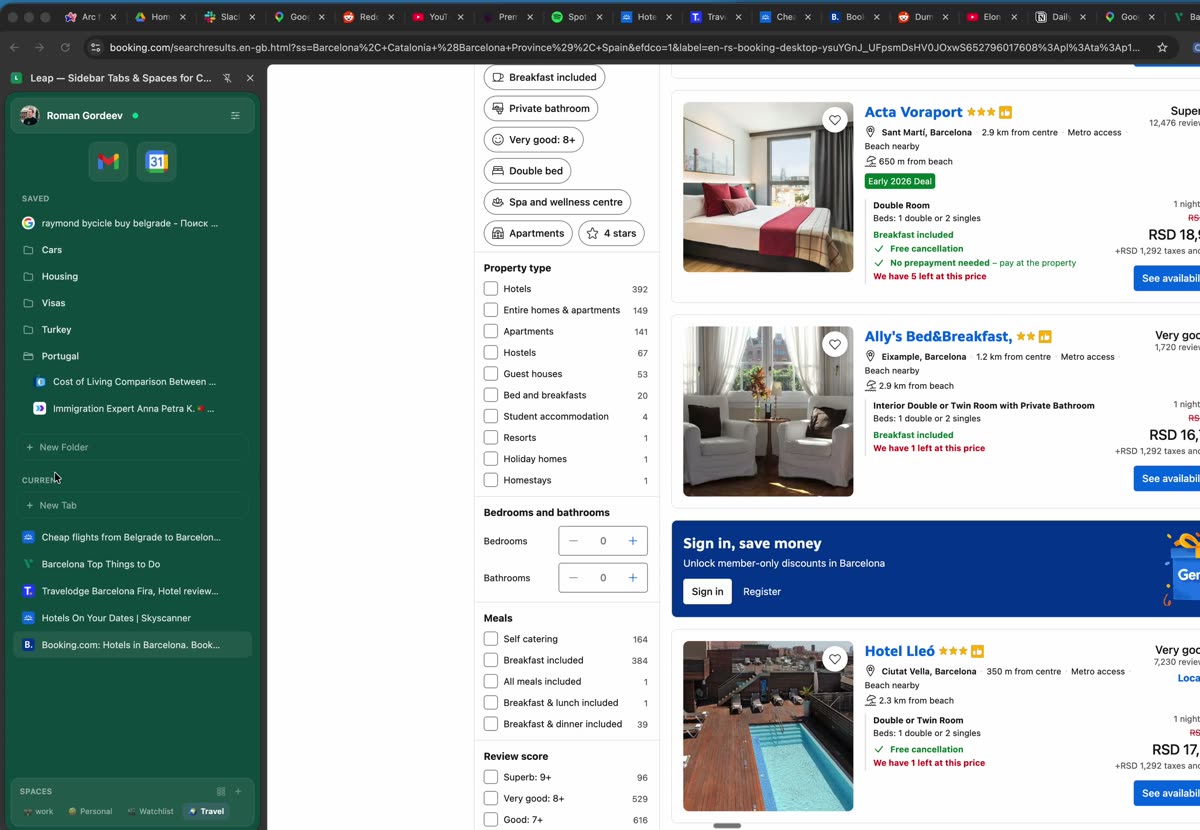This screenshot has height=830, width=1200.
Task: Increase bathrooms count with plus
Action: (x=632, y=578)
